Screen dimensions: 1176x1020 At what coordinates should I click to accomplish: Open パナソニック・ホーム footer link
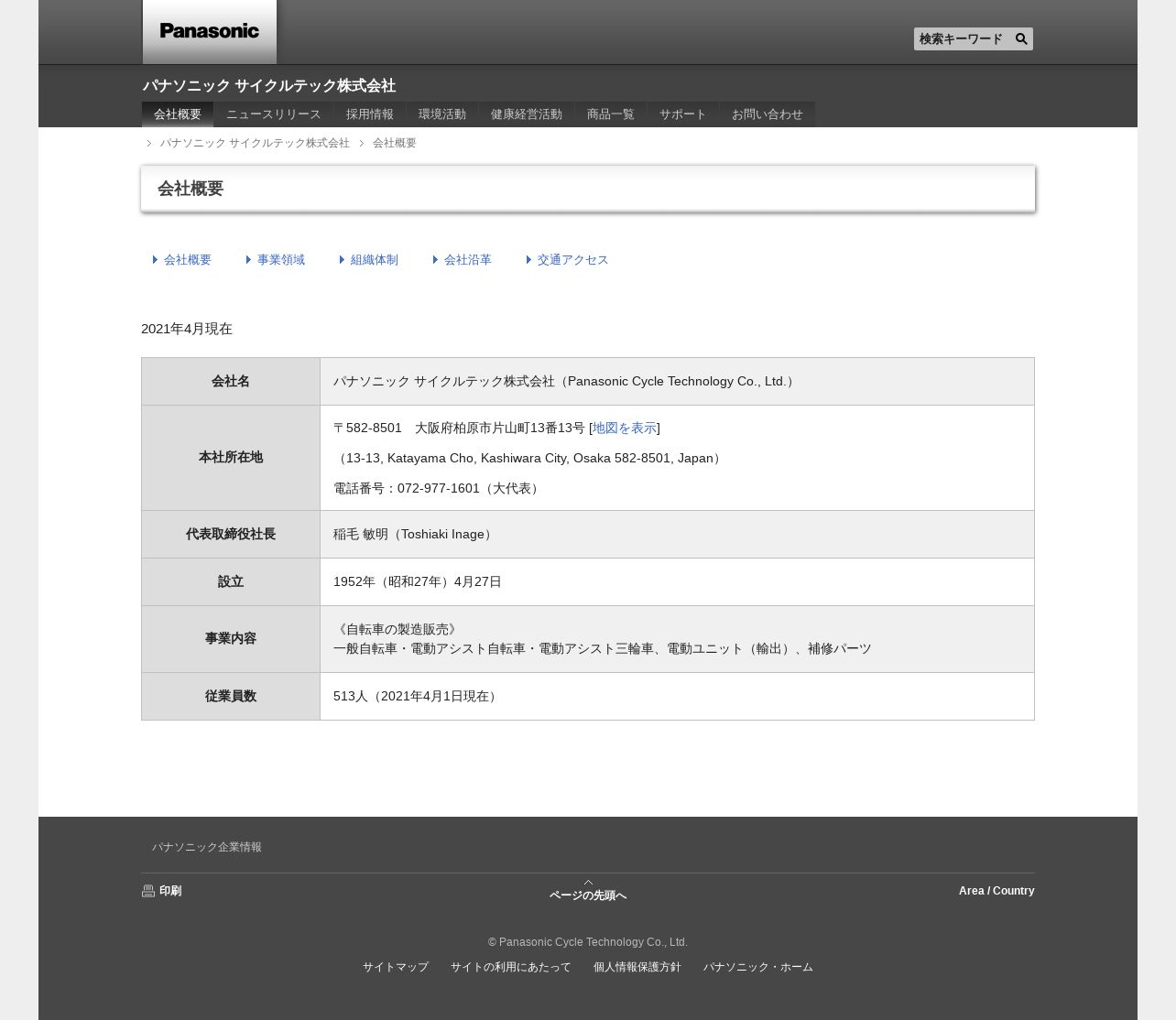click(758, 967)
